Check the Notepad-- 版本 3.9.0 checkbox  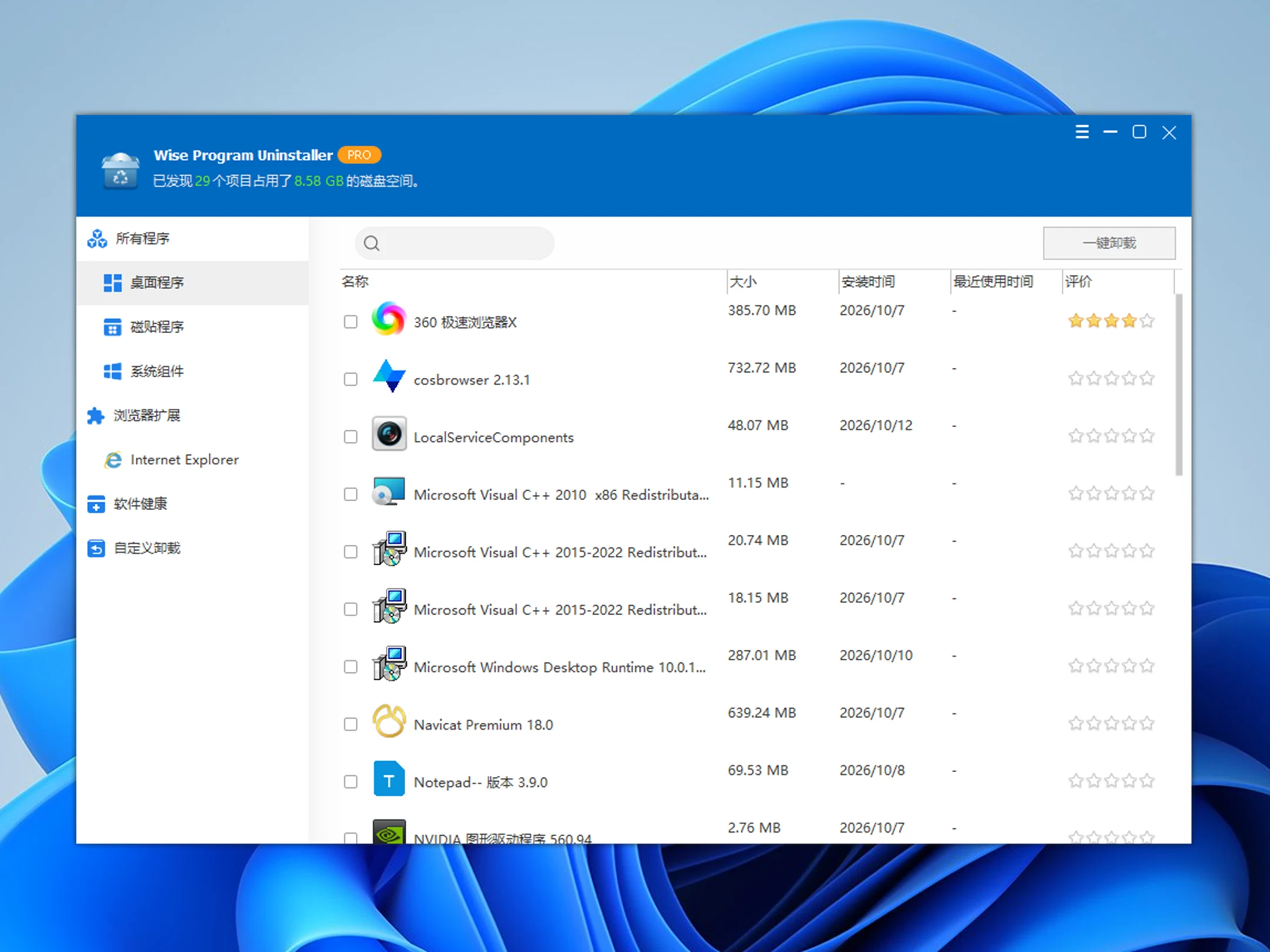(x=350, y=782)
